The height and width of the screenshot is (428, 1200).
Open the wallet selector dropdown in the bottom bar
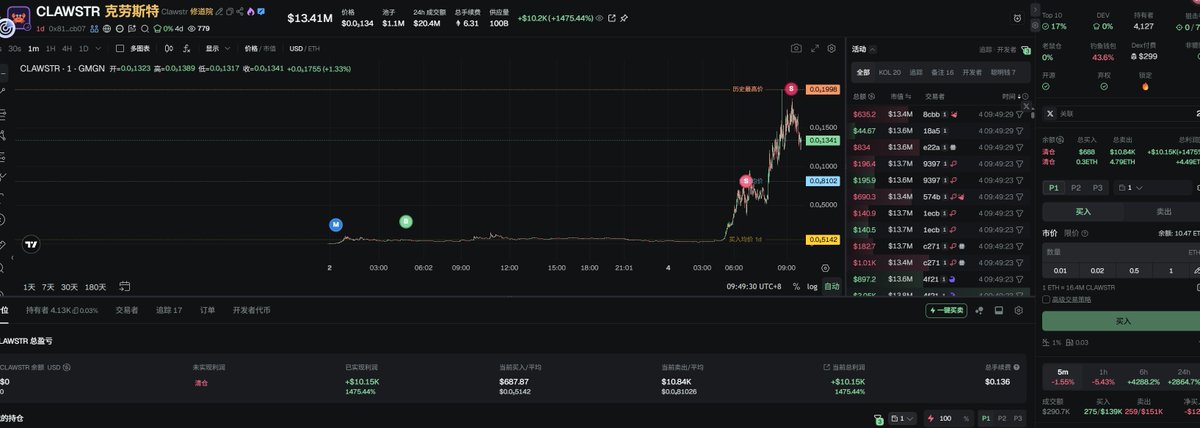tap(901, 418)
